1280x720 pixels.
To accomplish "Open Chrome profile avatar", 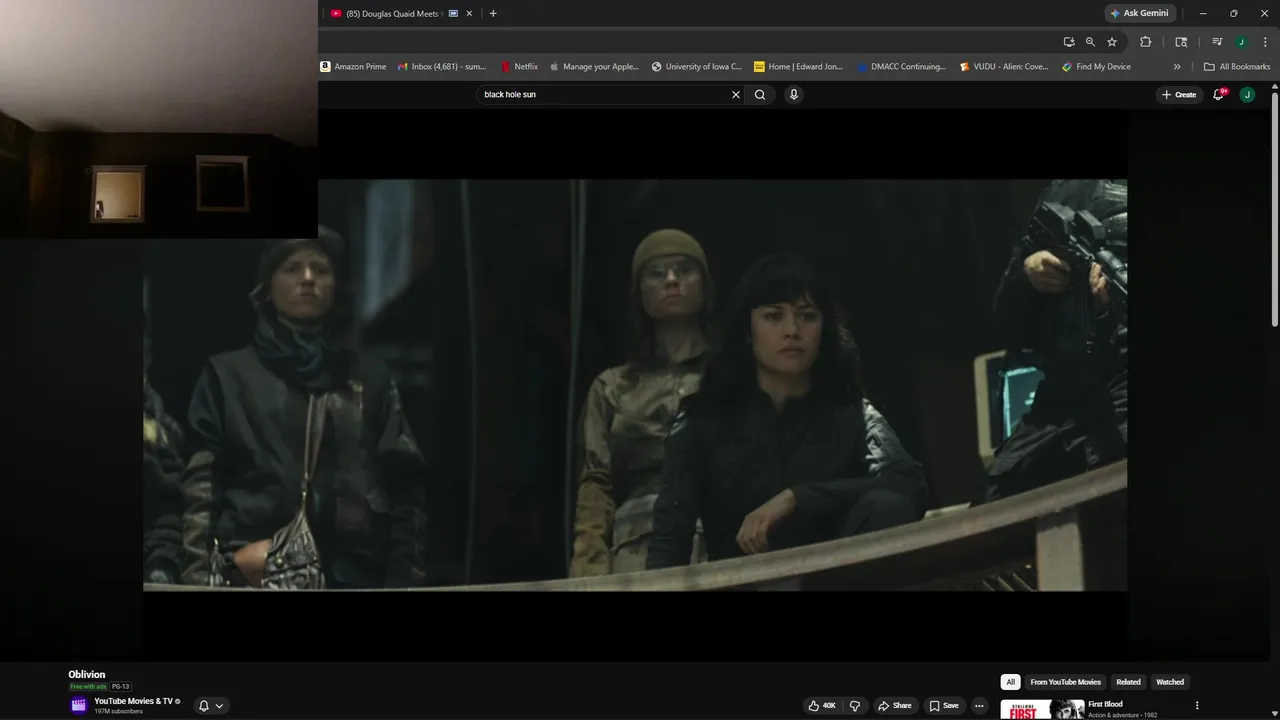I will tap(1241, 42).
